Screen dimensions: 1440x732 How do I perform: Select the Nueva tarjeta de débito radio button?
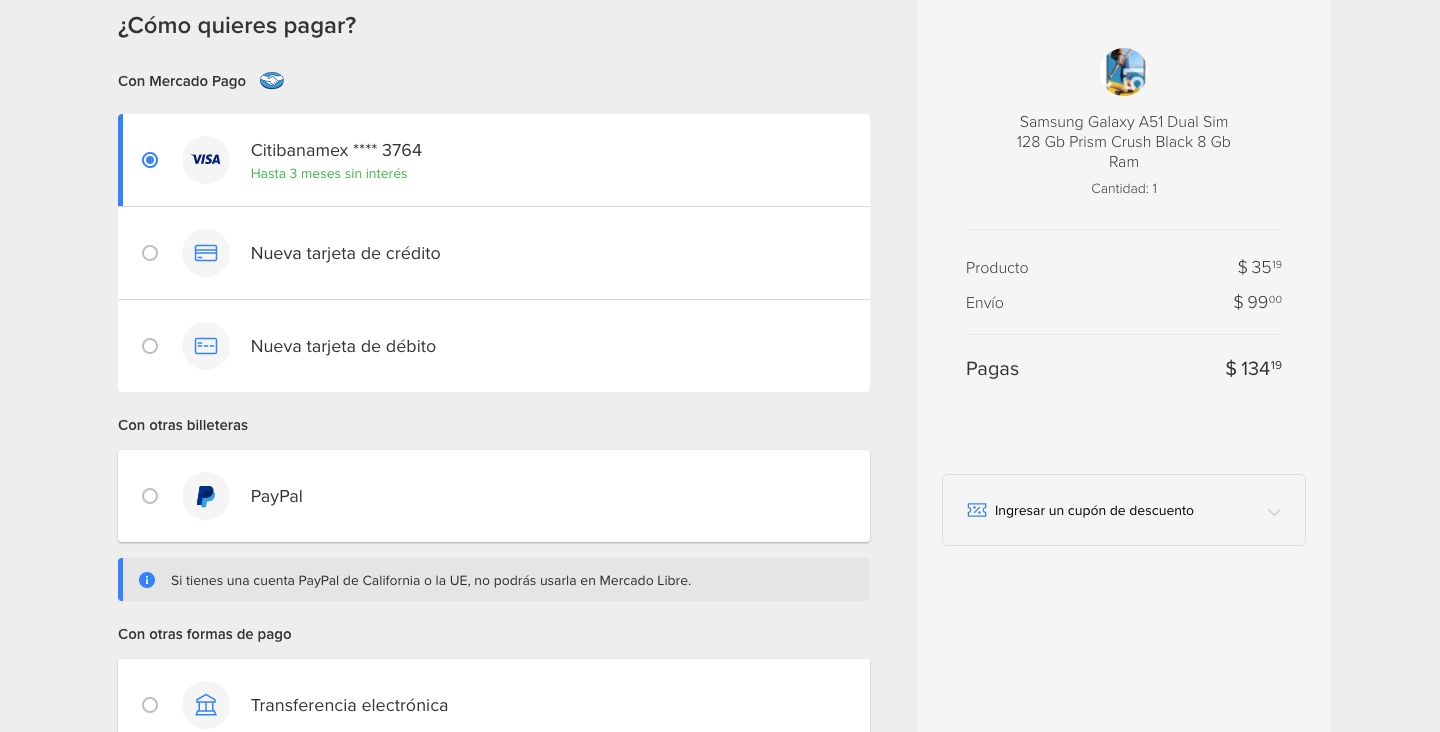point(150,346)
